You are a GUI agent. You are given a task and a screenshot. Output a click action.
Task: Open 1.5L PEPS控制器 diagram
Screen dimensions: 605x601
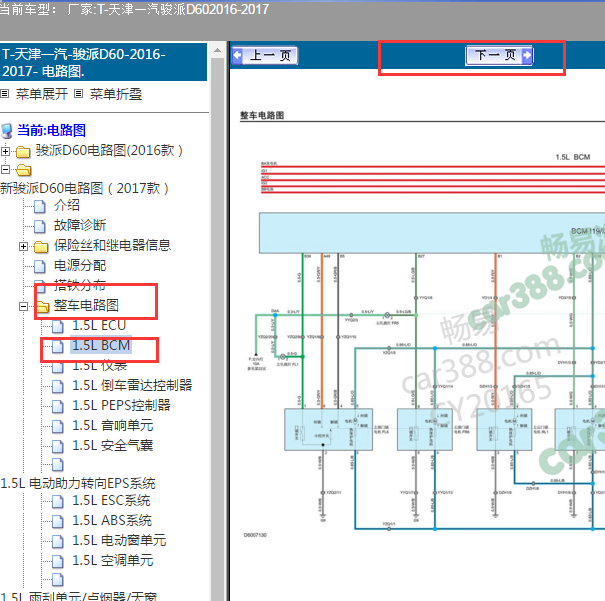click(x=122, y=405)
